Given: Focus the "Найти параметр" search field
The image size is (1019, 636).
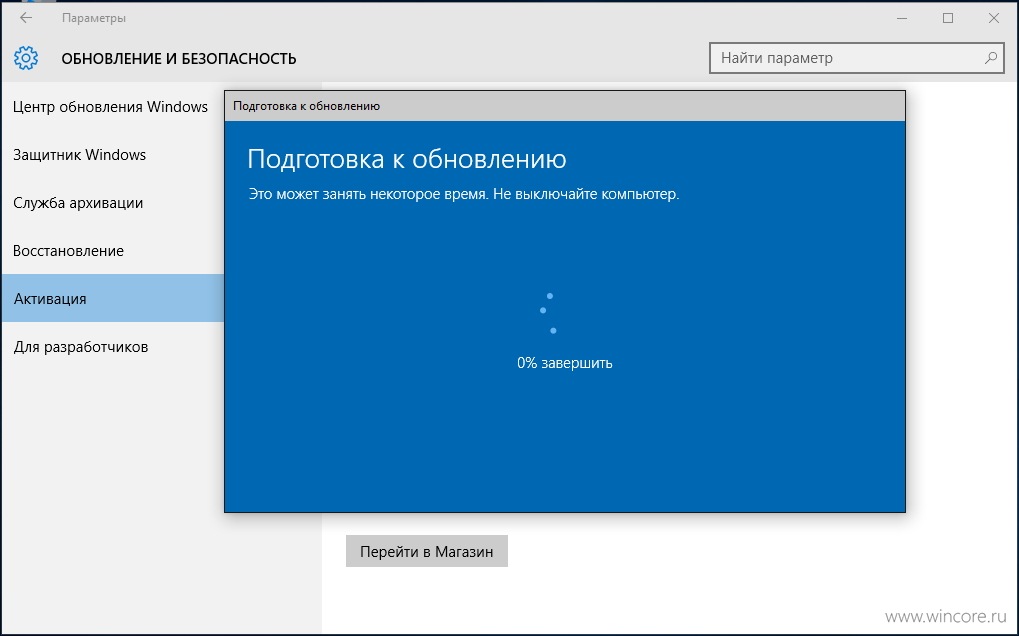Looking at the screenshot, I should click(x=857, y=58).
